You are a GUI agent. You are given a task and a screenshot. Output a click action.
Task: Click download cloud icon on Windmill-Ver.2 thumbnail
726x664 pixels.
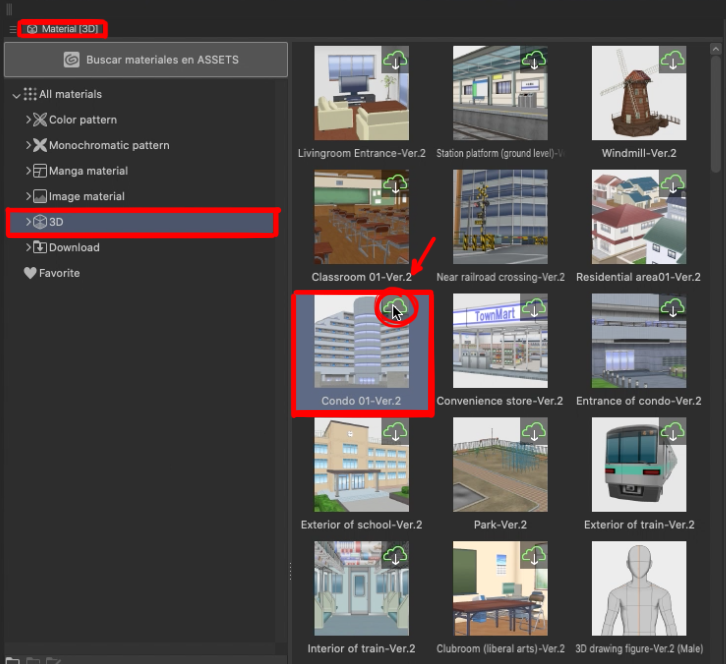tap(673, 60)
